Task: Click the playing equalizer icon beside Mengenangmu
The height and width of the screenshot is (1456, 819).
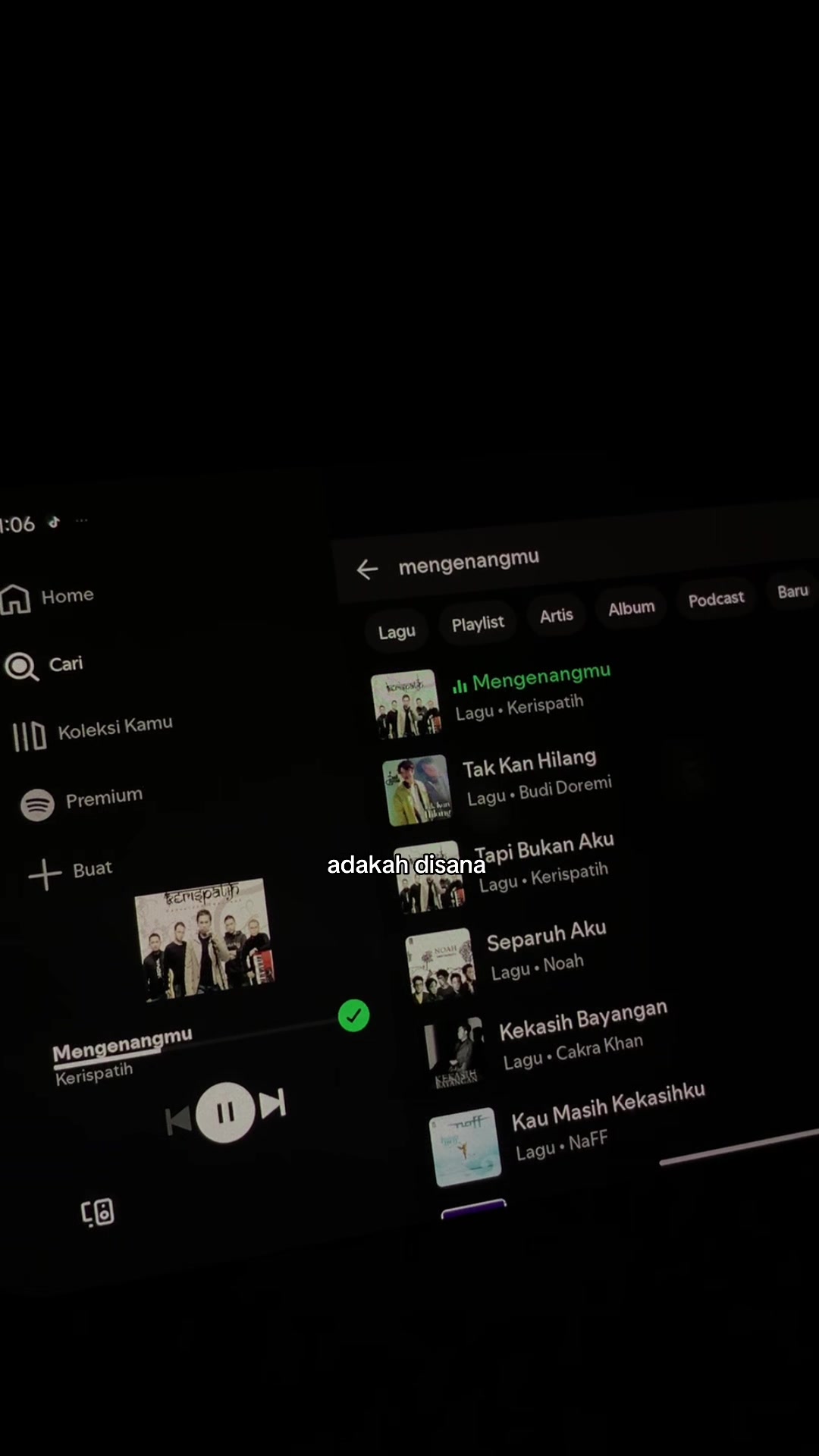Action: (460, 686)
